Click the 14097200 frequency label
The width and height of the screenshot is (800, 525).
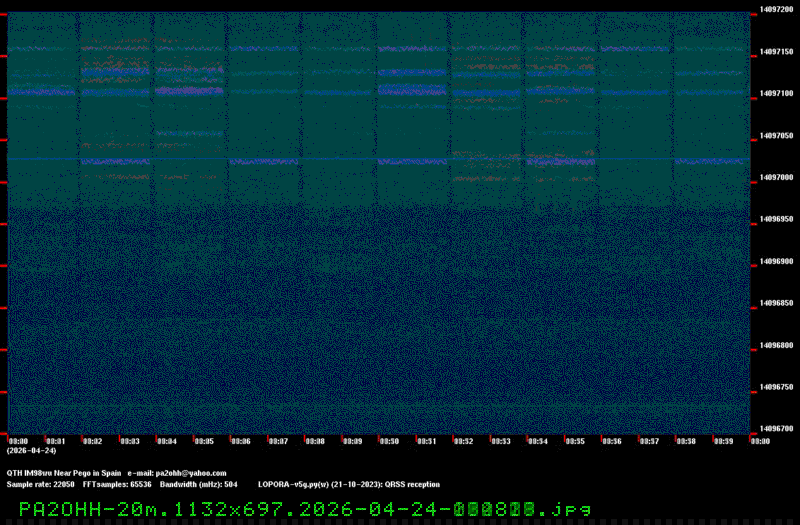tap(777, 10)
